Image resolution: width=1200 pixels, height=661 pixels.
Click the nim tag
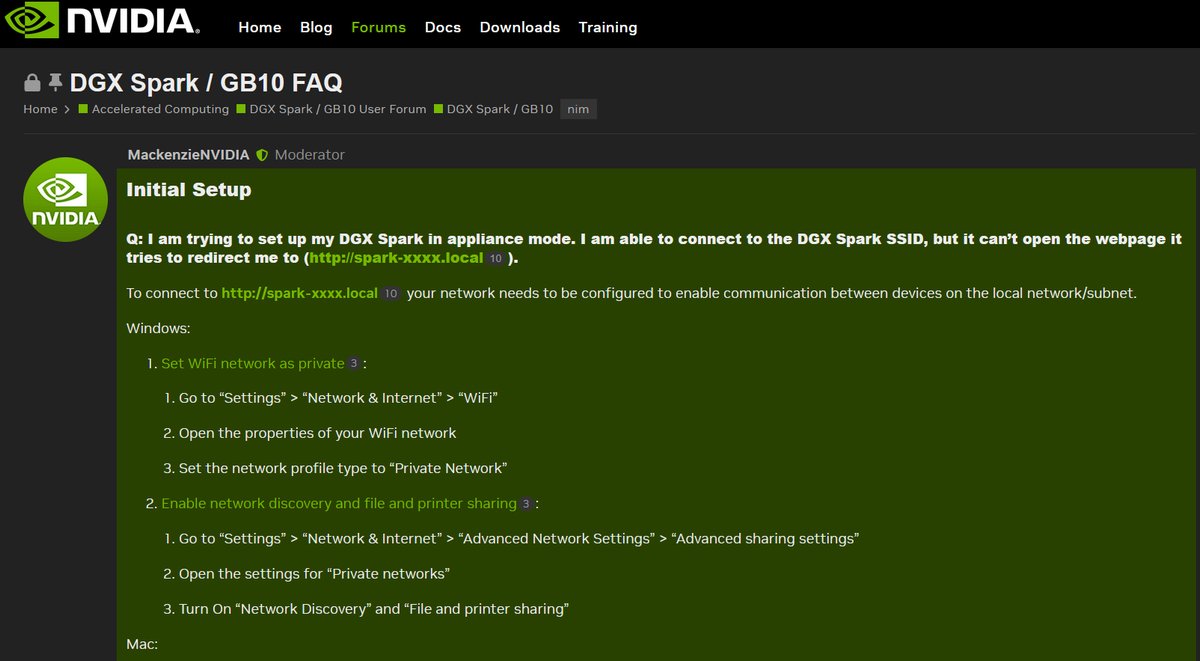578,109
